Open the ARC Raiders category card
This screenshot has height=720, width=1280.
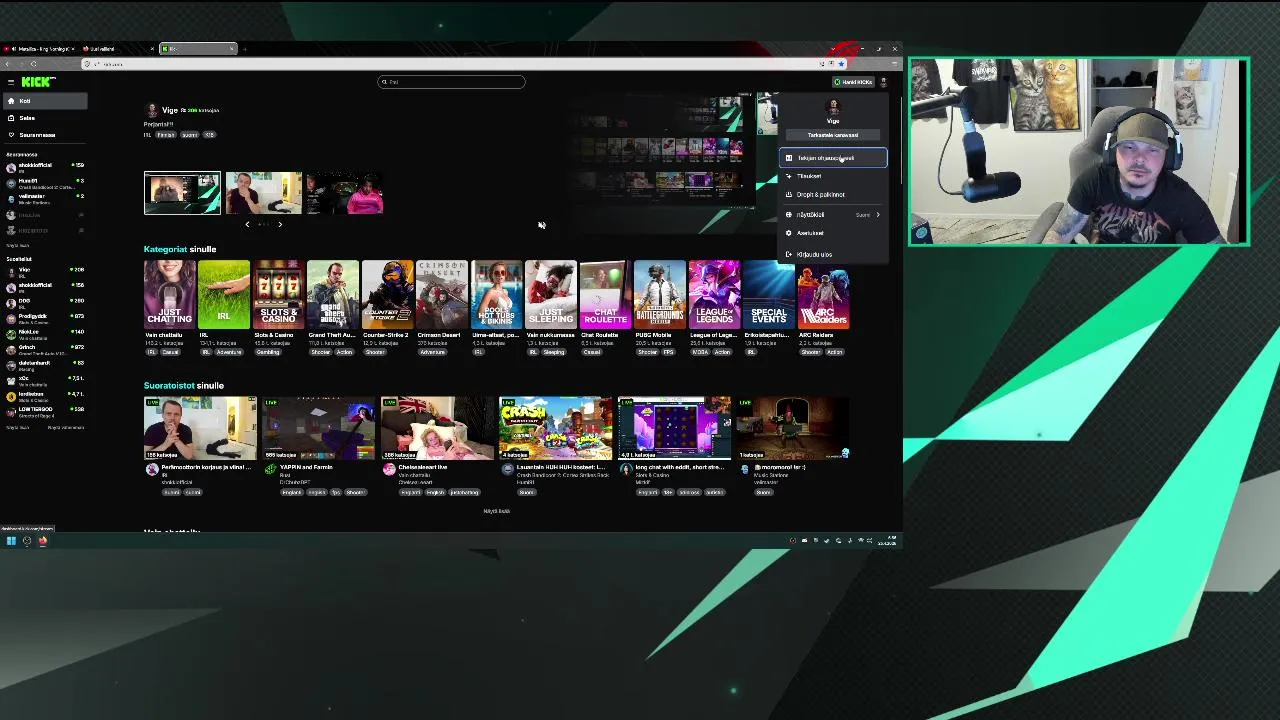[823, 294]
